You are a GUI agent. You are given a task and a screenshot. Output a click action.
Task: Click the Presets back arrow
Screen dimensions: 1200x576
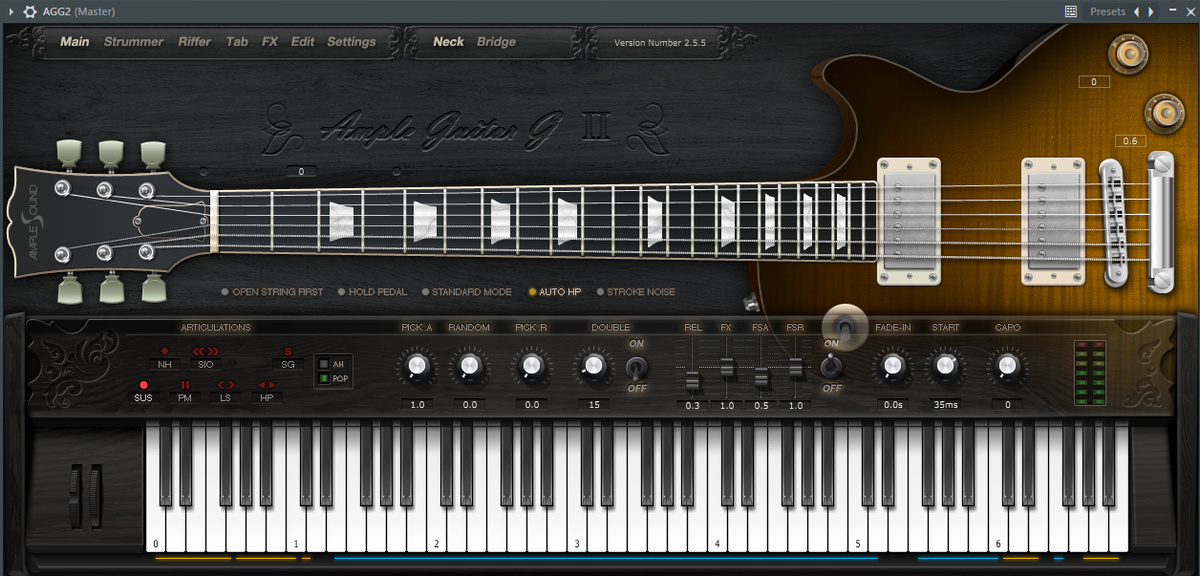click(x=1136, y=12)
